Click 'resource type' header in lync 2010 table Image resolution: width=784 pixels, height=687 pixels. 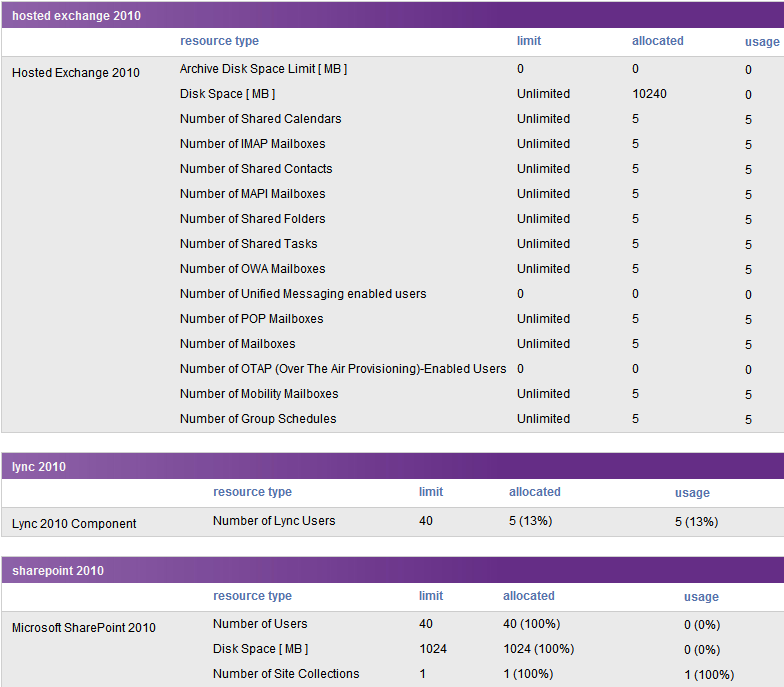[252, 492]
